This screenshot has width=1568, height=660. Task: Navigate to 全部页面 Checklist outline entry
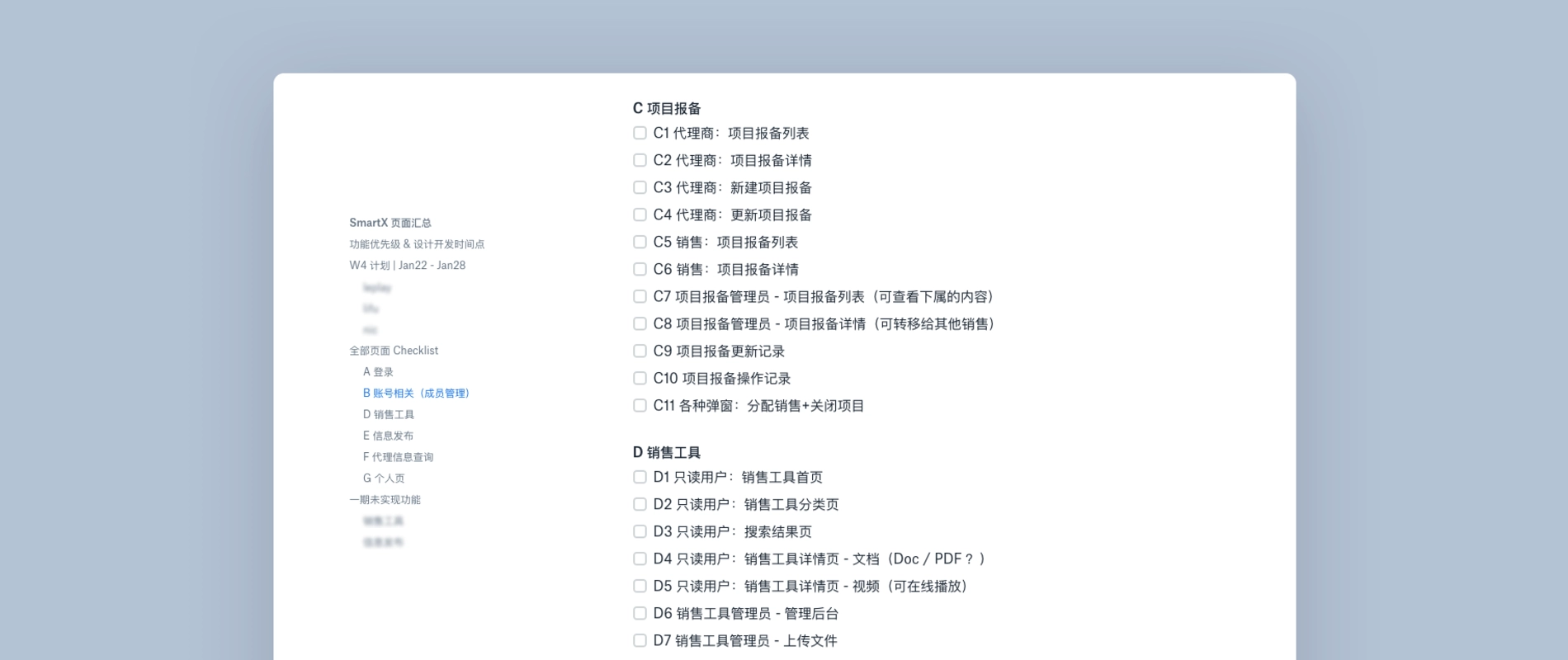tap(394, 351)
